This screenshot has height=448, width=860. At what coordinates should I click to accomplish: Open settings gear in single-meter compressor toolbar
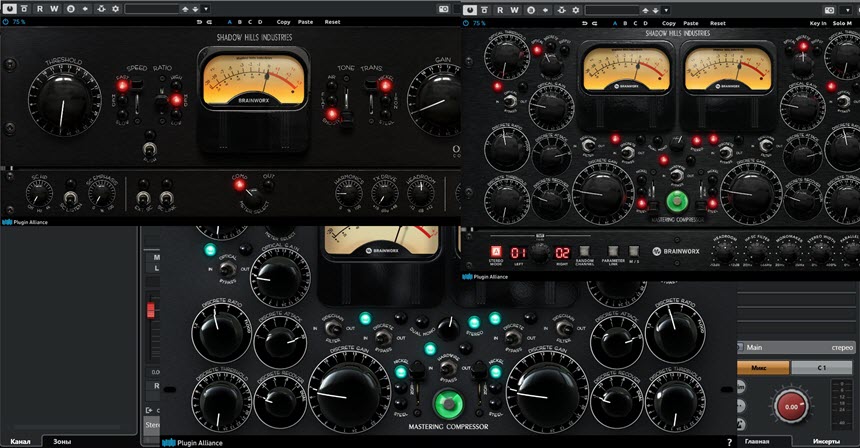(x=115, y=9)
